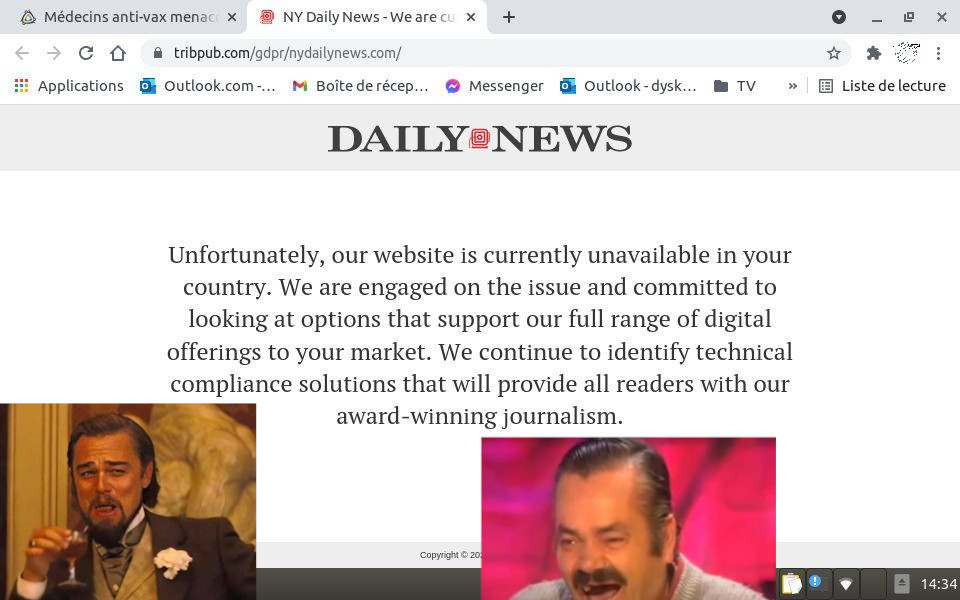Open the Wi-Fi network tray icon
The width and height of the screenshot is (960, 600).
846,584
